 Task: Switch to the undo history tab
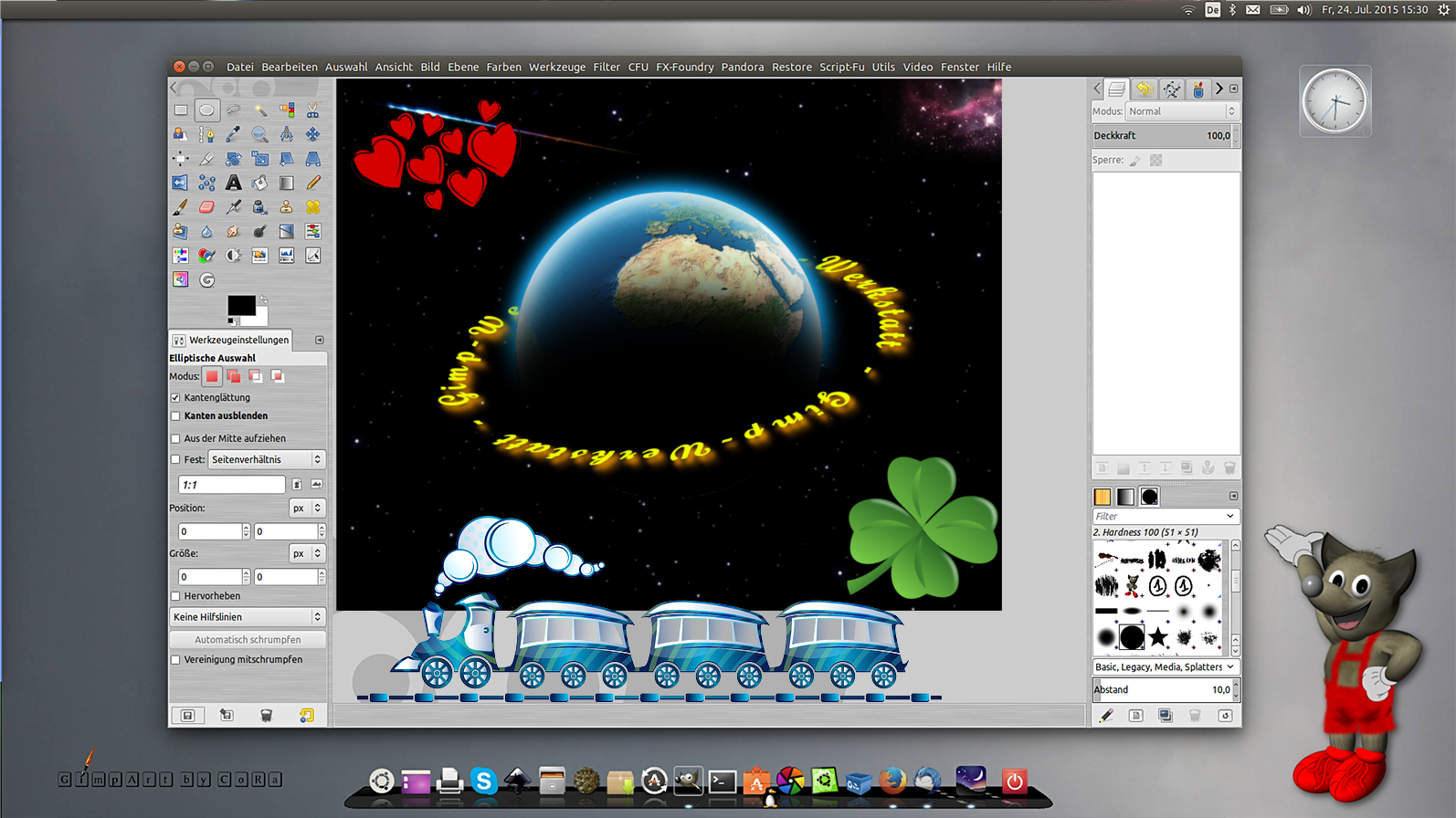(1144, 89)
